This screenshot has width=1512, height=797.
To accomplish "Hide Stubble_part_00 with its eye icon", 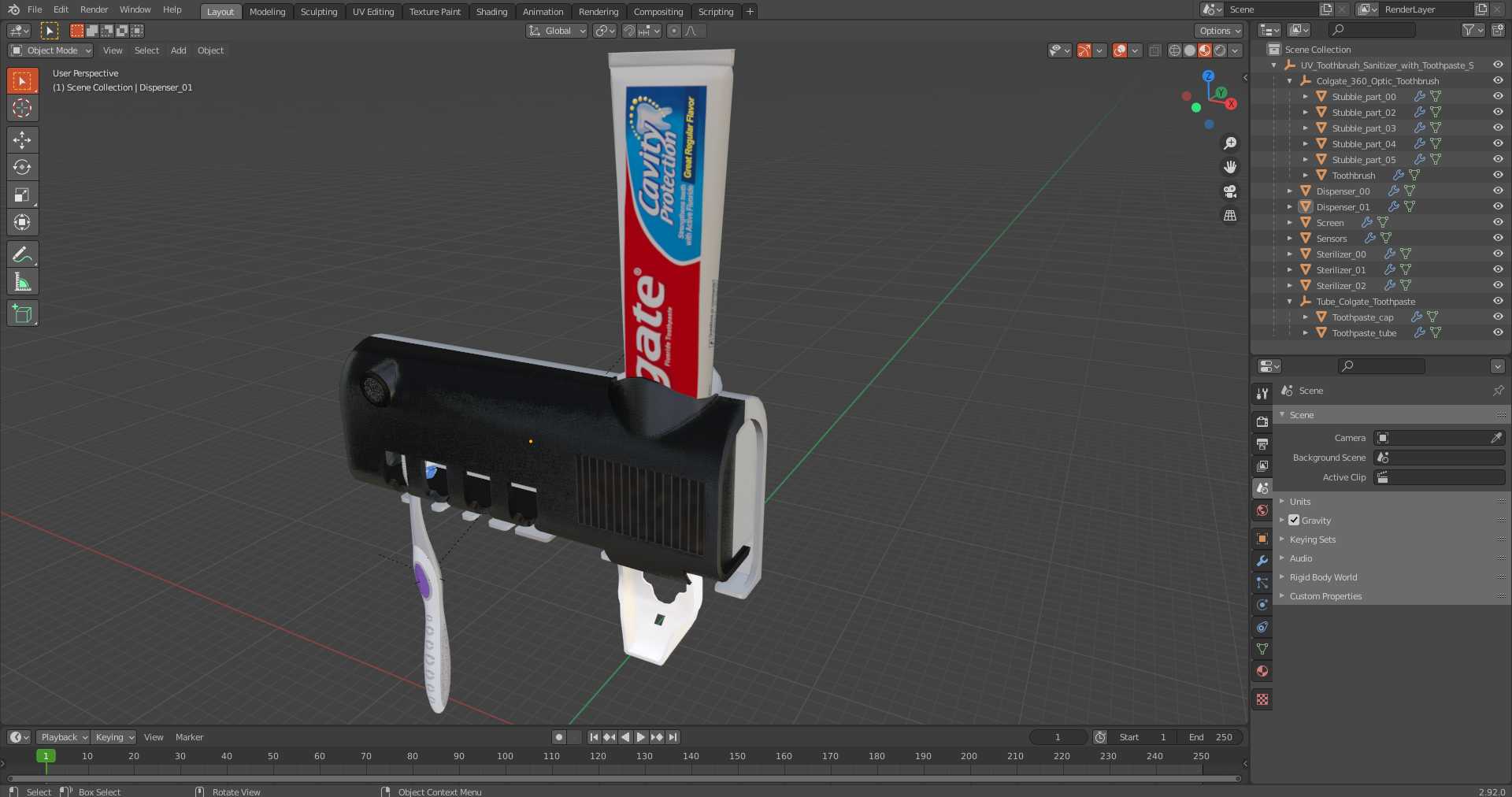I will coord(1498,96).
